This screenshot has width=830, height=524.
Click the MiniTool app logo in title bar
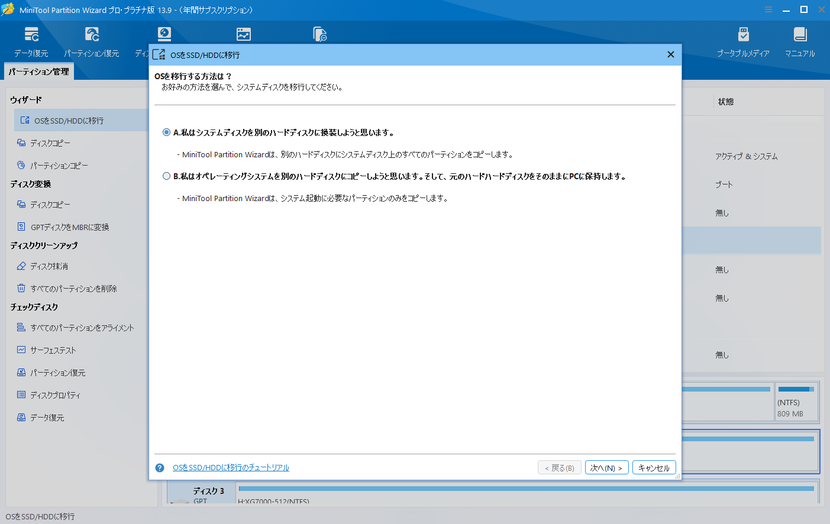point(8,10)
